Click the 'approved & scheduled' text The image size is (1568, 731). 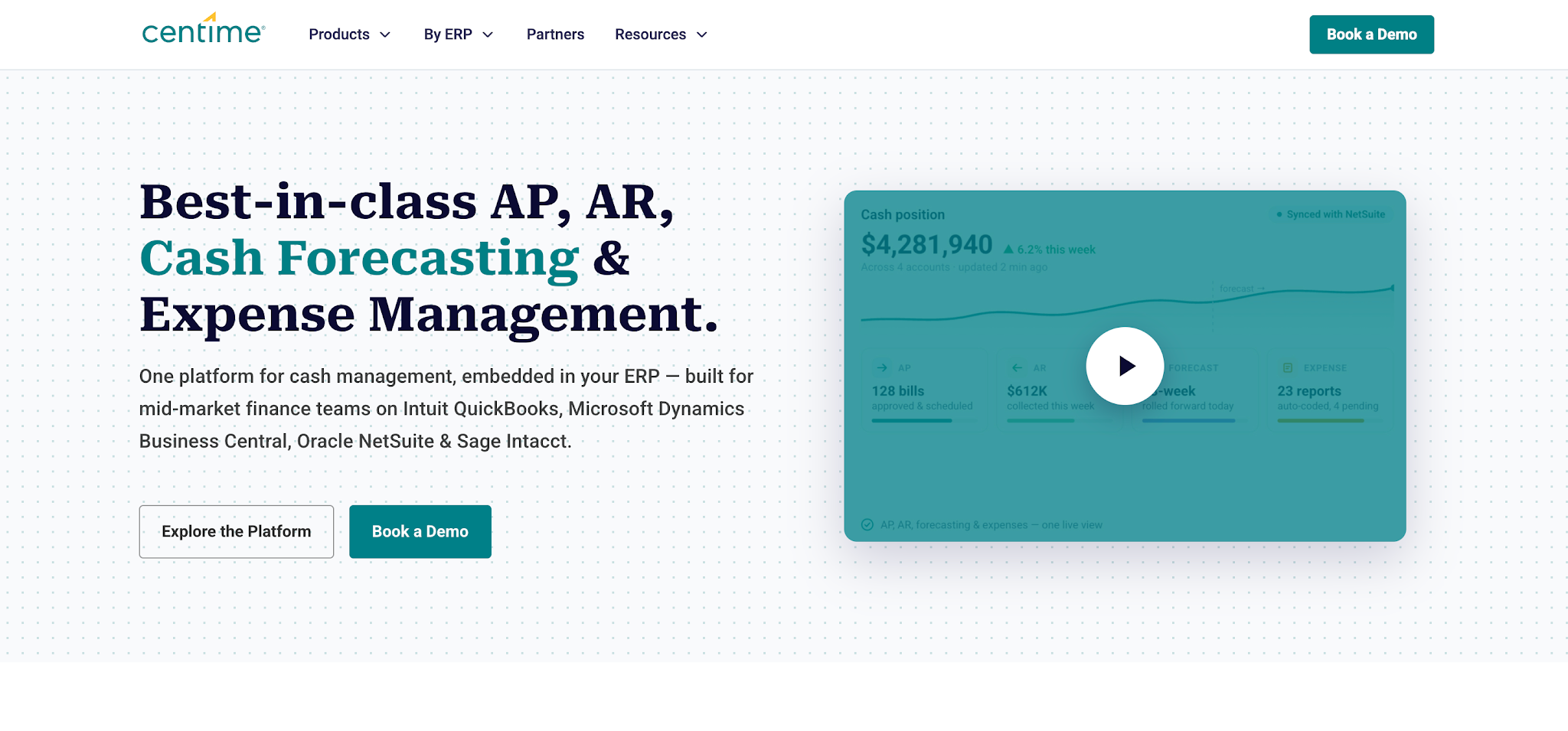click(922, 406)
